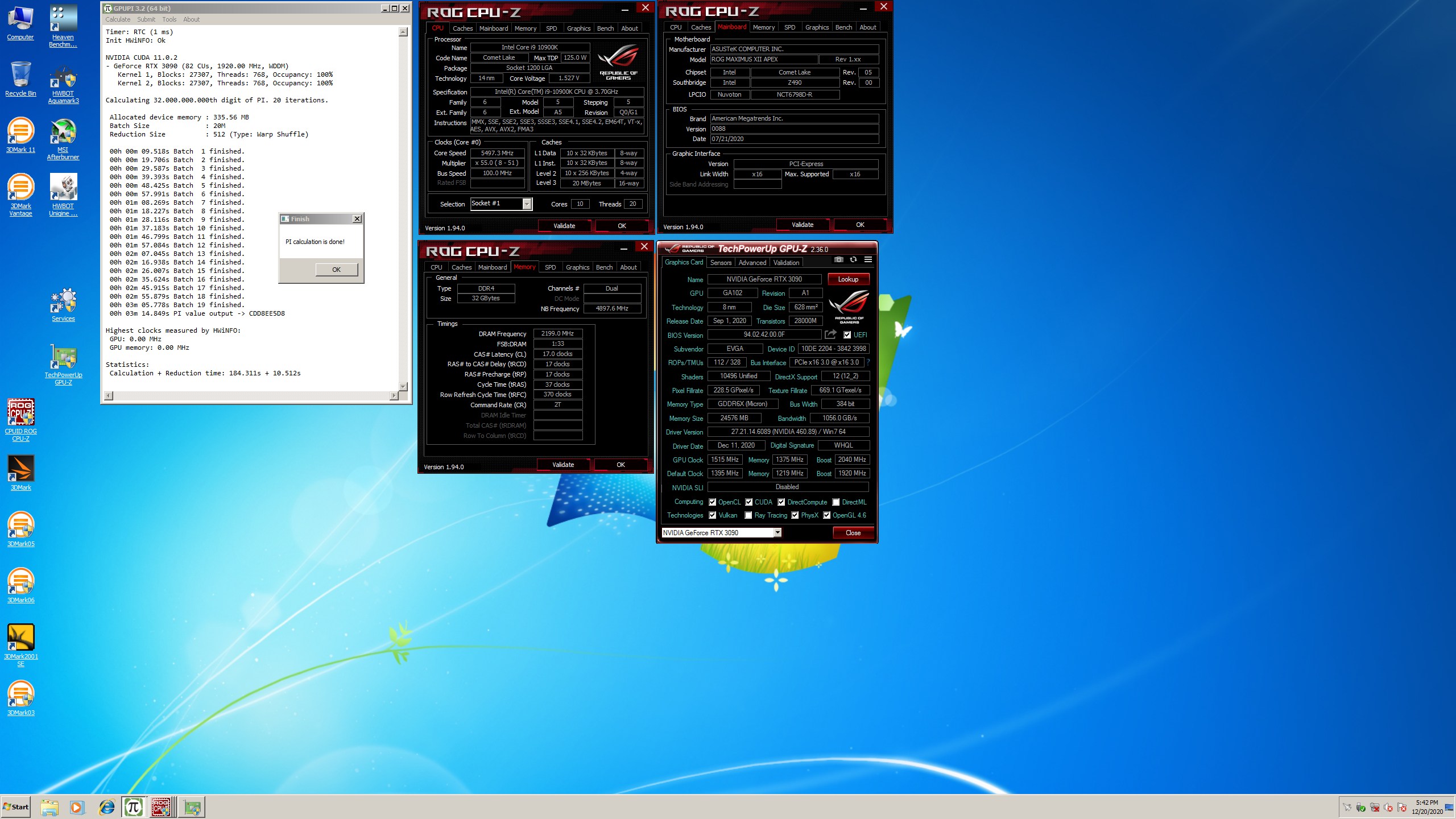Launch HWBOT Aquamark3 shortcut
Image resolution: width=1456 pixels, height=819 pixels.
point(63,84)
